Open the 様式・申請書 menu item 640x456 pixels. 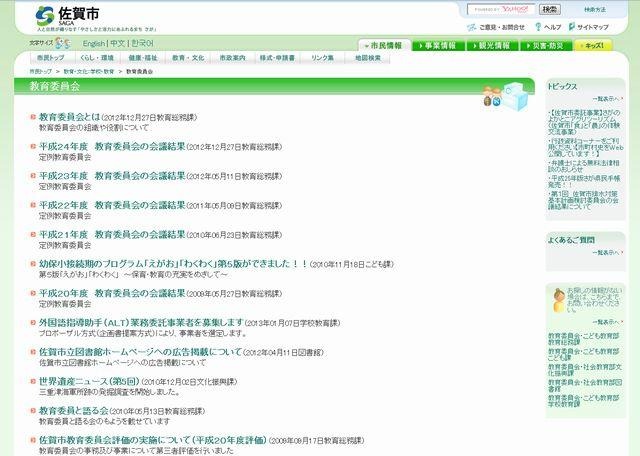[278, 58]
